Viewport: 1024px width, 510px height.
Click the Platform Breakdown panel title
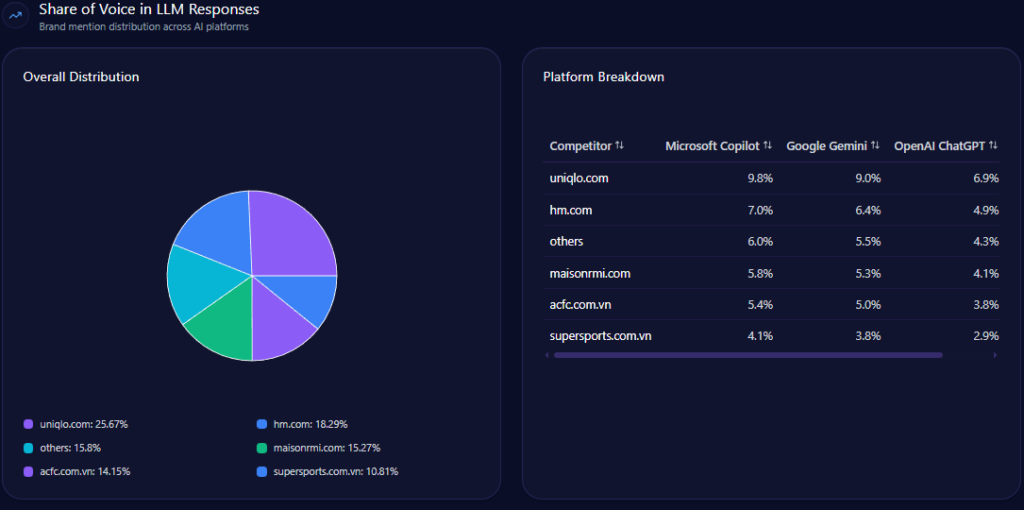pos(603,77)
